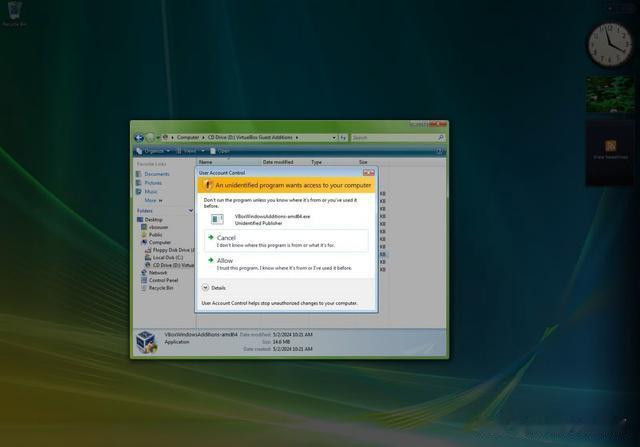
Task: Close the User Account Control dialog
Action: point(369,173)
